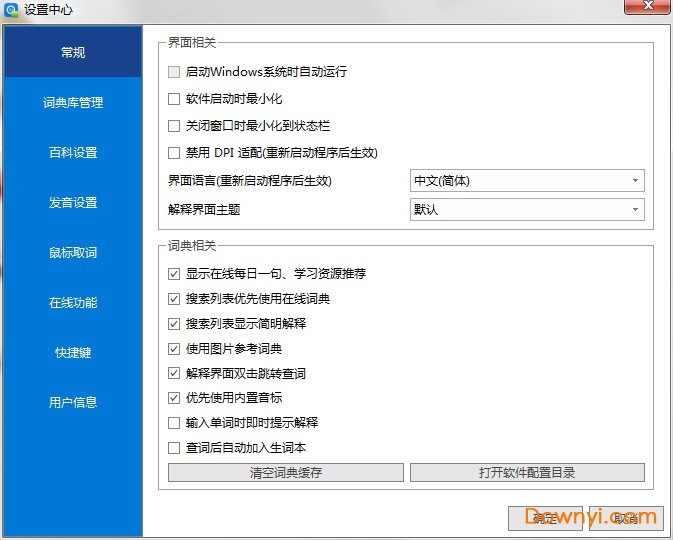Open the 解释界面主题 dropdown

527,210
